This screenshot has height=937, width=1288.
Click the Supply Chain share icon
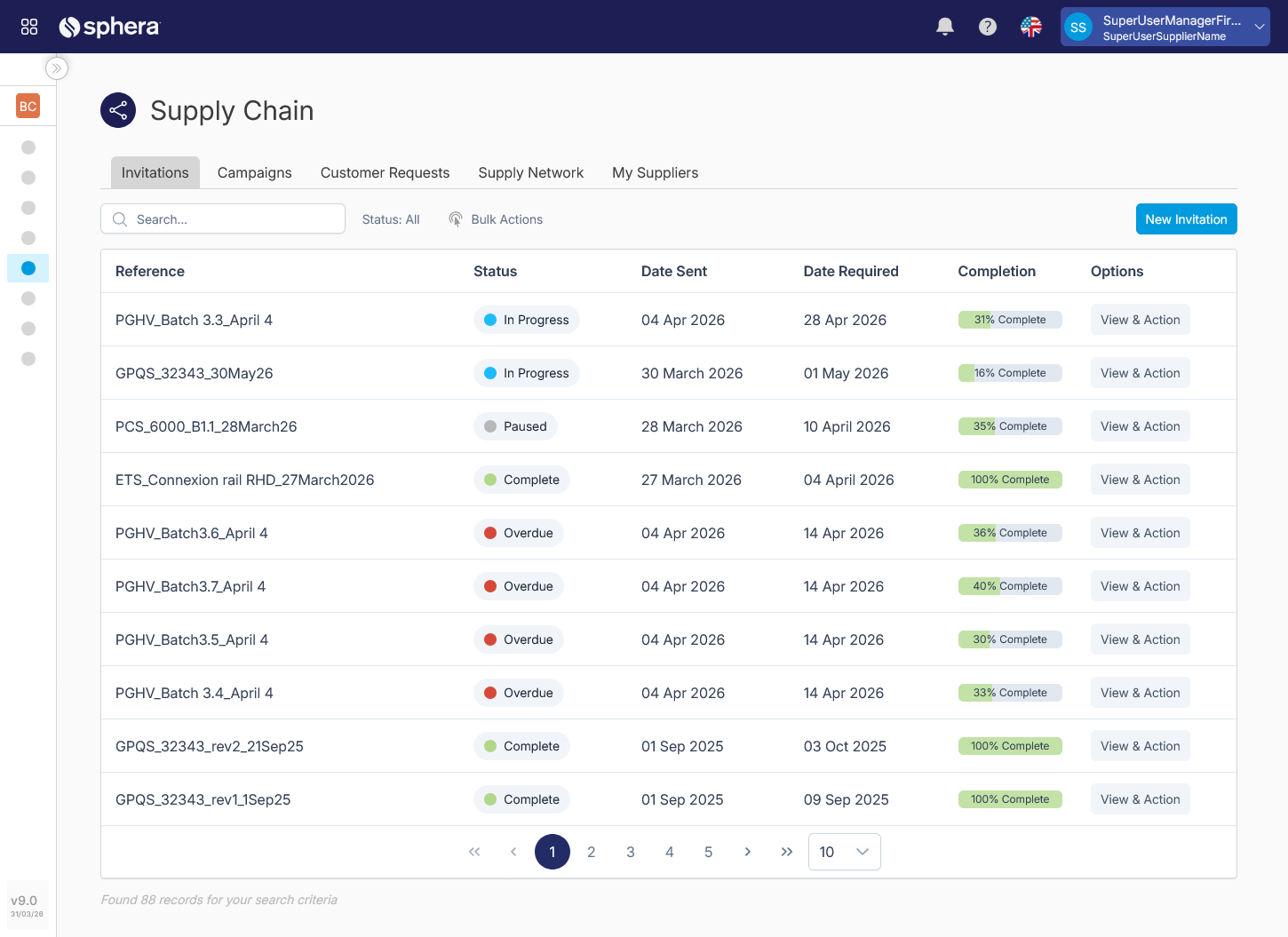[118, 110]
